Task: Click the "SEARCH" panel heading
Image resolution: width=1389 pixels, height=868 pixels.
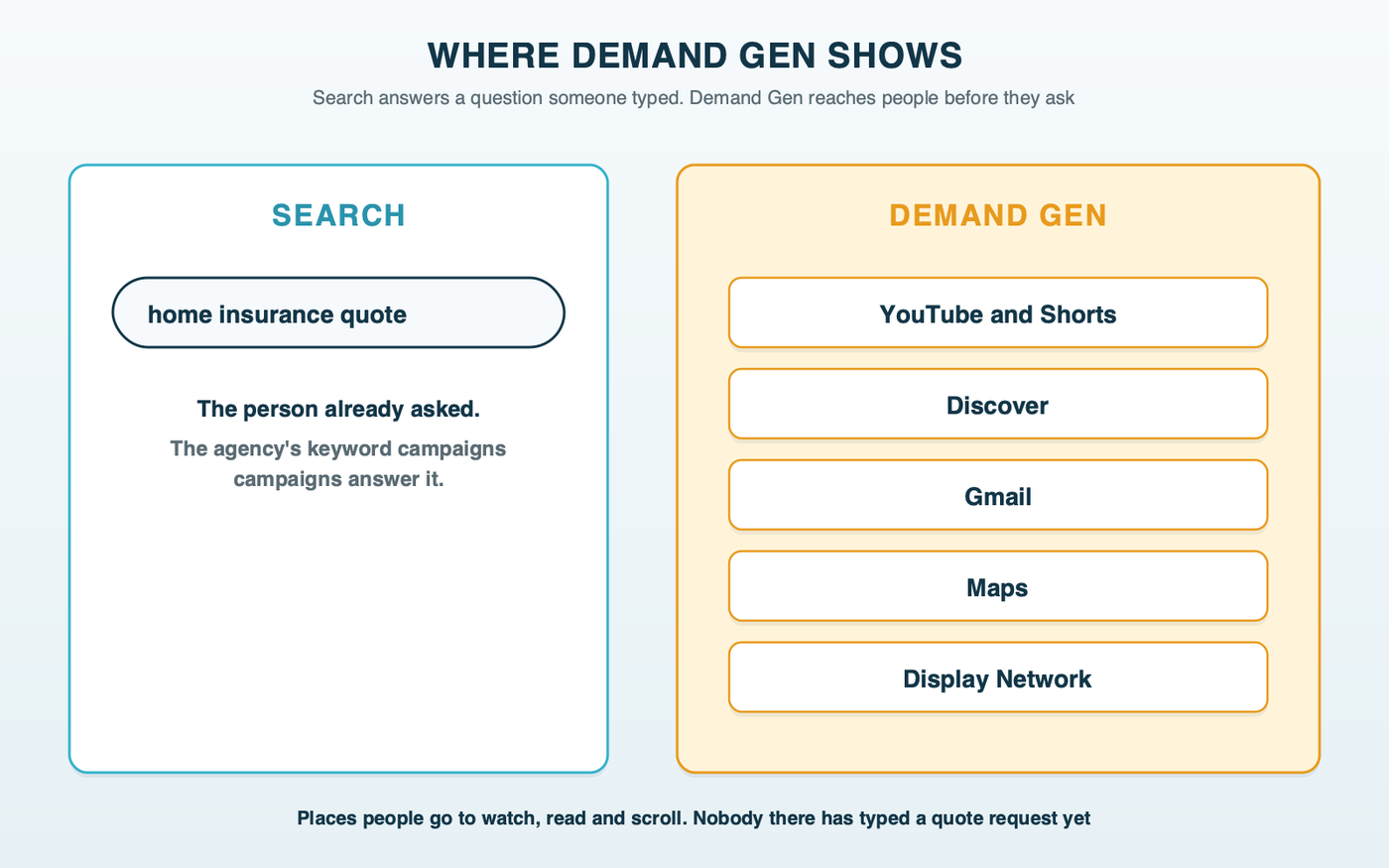Action: (x=338, y=215)
